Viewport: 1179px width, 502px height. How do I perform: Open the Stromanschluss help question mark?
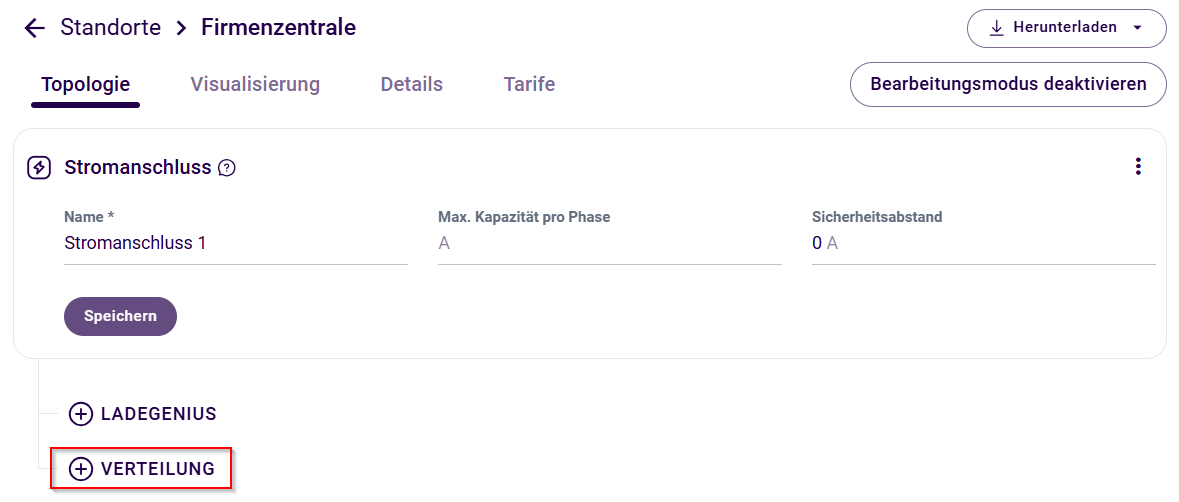[227, 168]
